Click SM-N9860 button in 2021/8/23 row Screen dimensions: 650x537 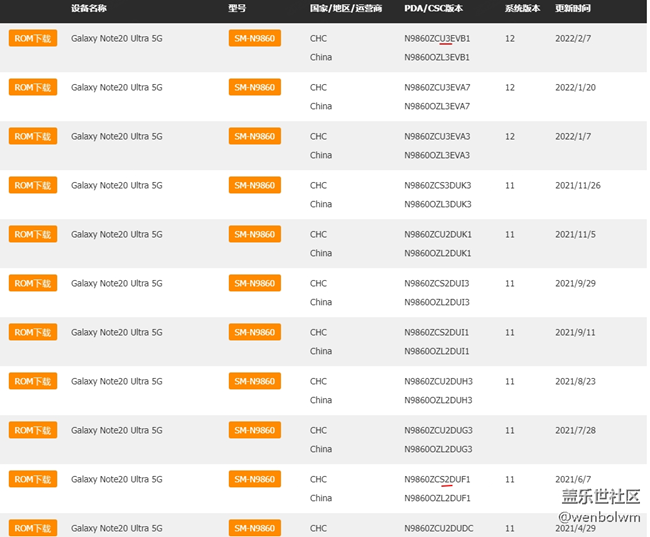(254, 381)
